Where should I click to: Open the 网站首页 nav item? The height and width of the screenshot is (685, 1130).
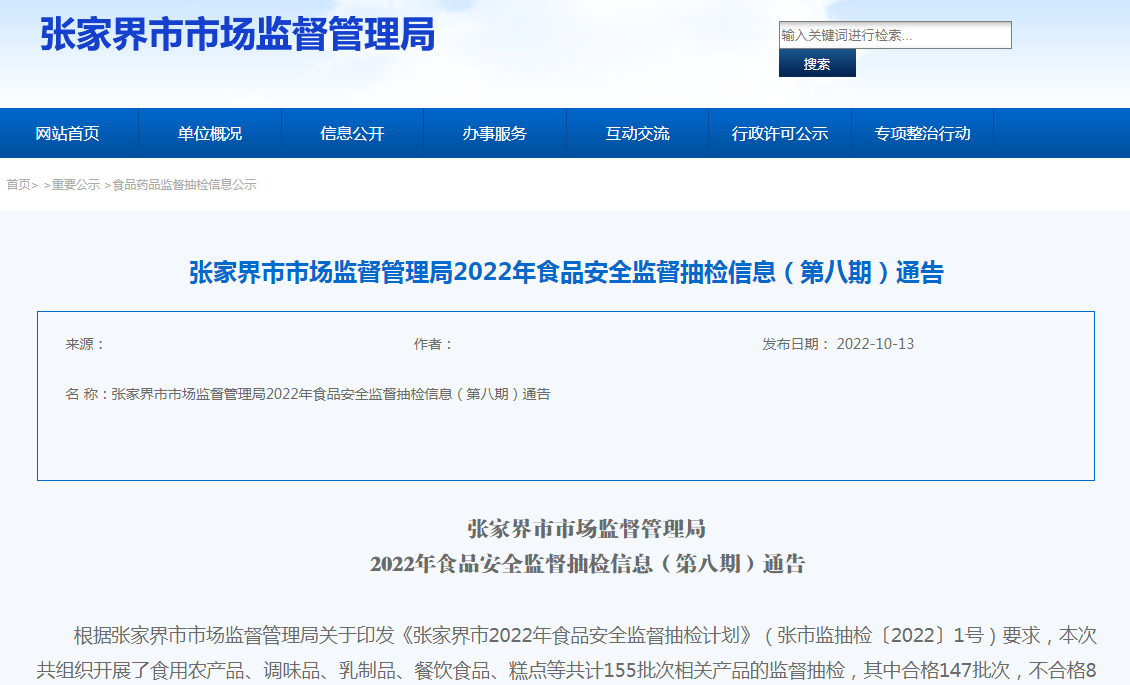click(68, 133)
